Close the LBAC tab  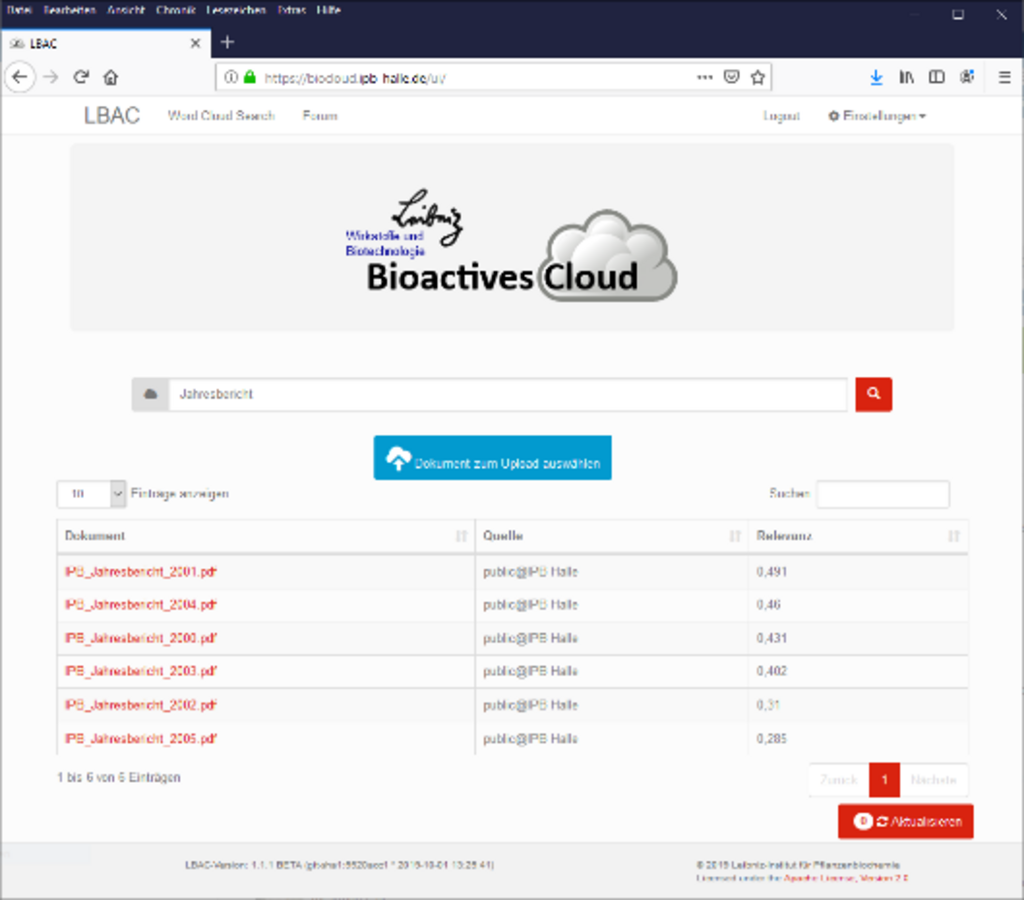pos(195,43)
